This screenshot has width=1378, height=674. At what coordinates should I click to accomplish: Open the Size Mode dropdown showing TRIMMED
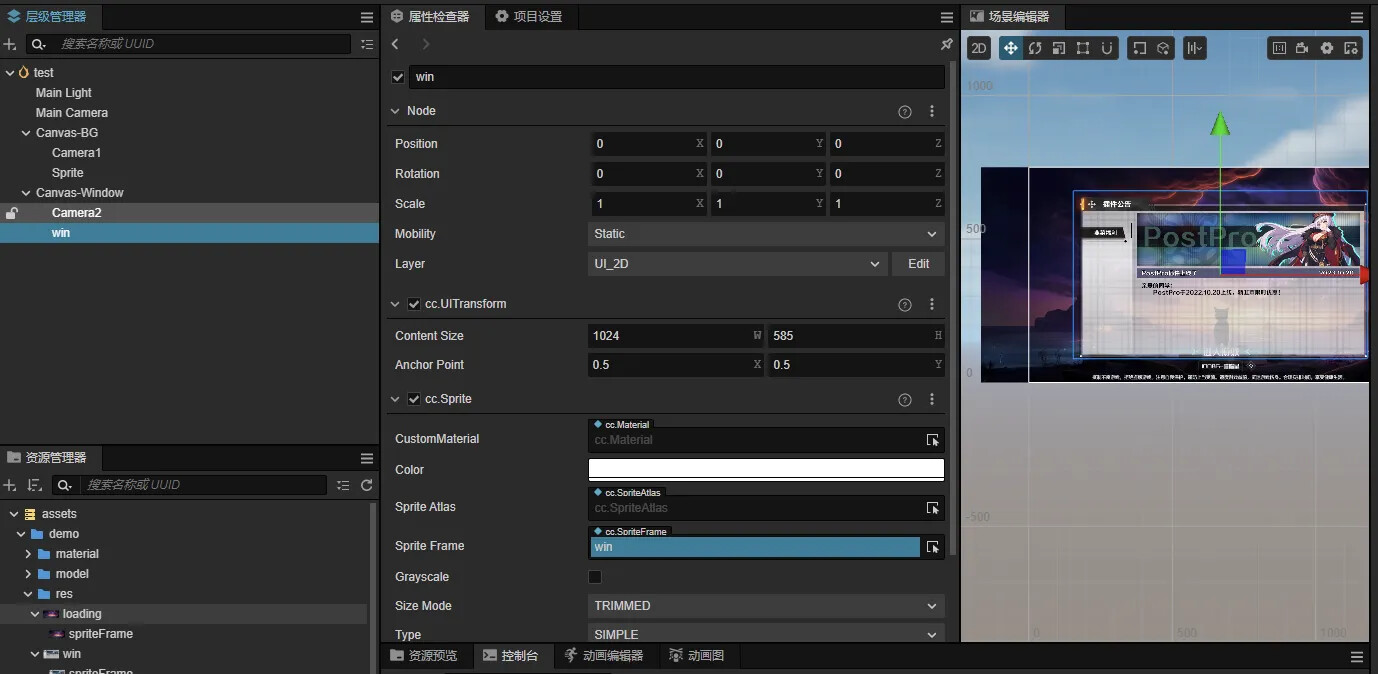point(766,606)
